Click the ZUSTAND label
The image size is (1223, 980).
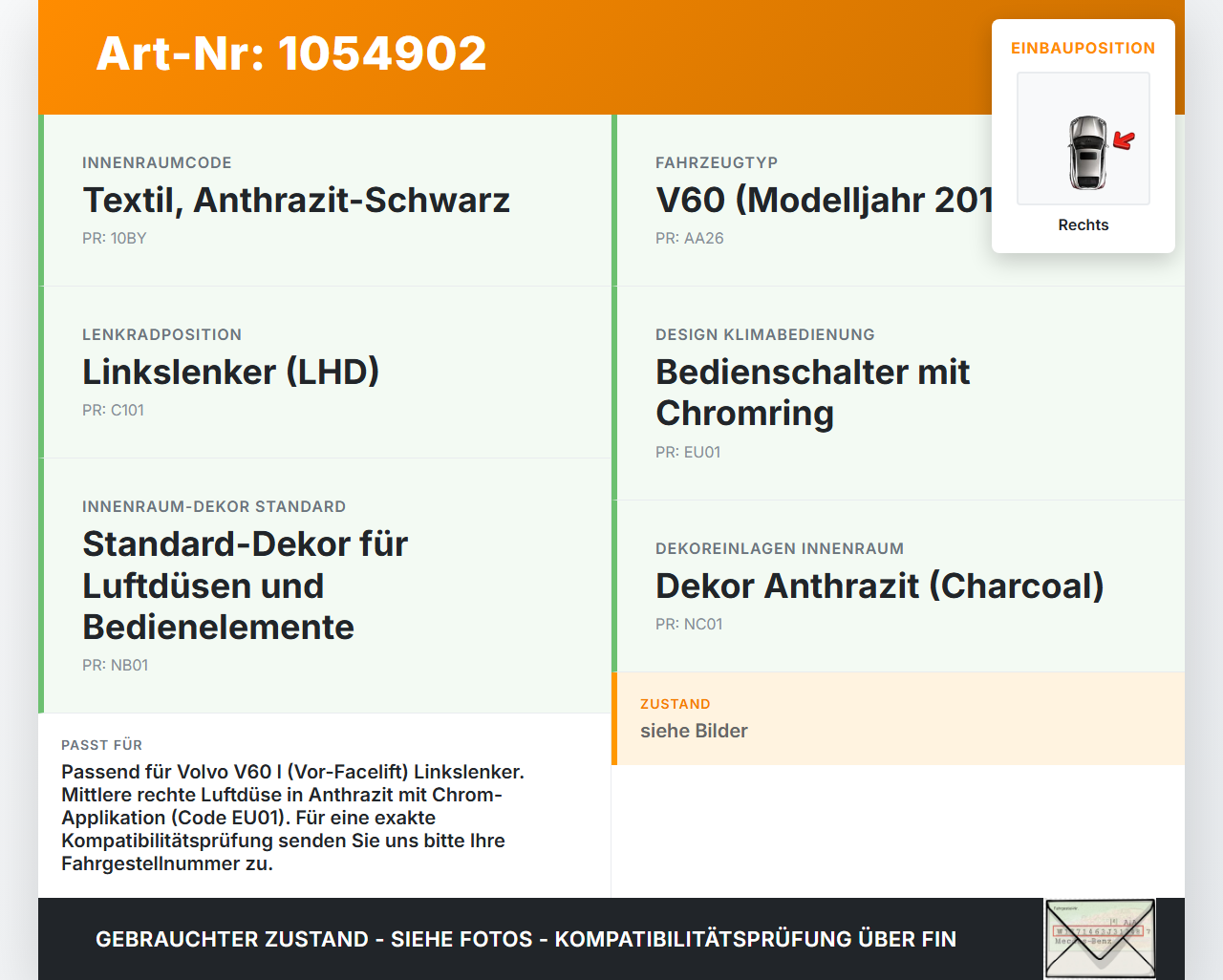tap(676, 704)
